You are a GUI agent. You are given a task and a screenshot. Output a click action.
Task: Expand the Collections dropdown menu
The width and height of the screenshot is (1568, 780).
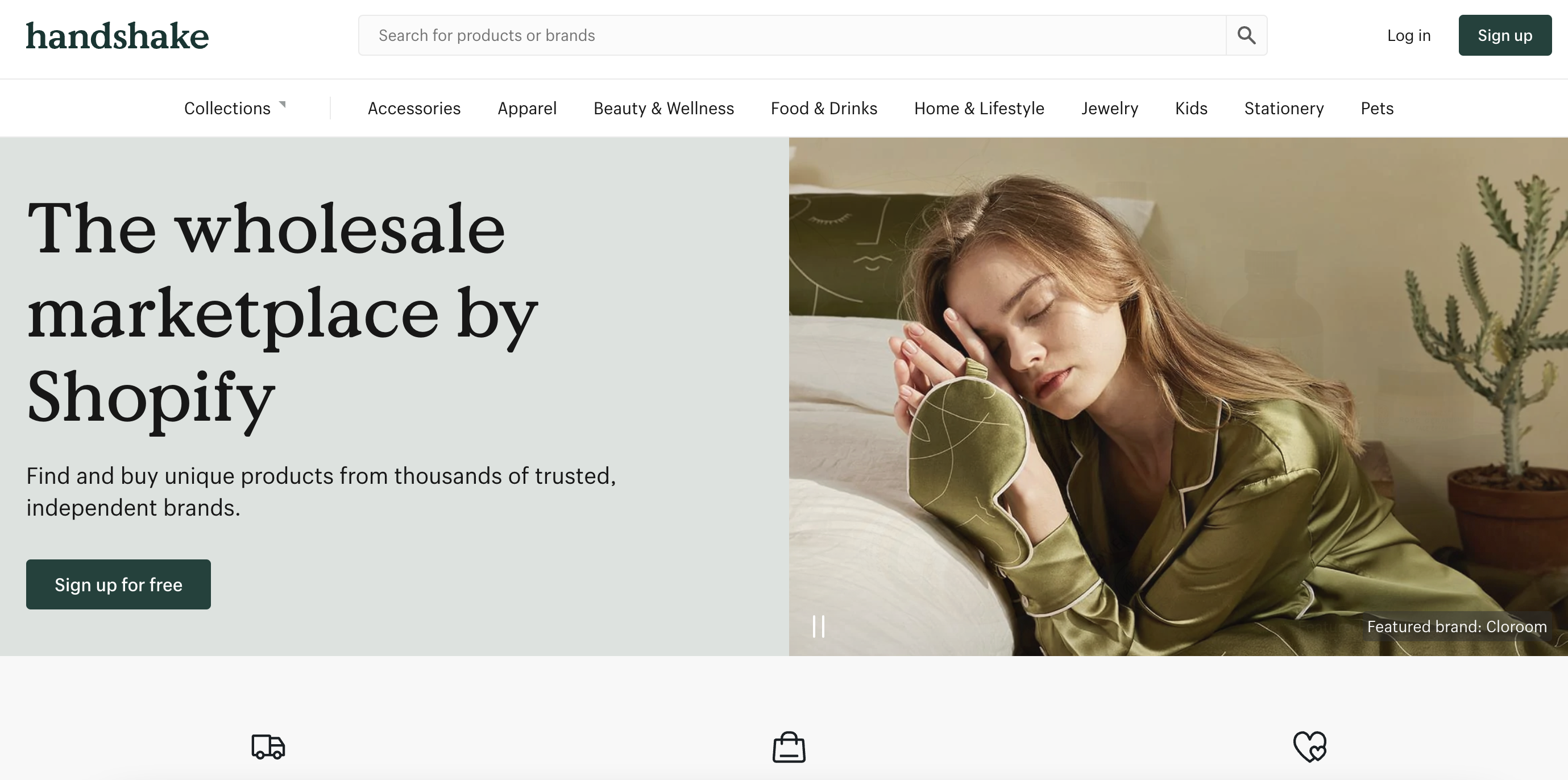tap(235, 108)
